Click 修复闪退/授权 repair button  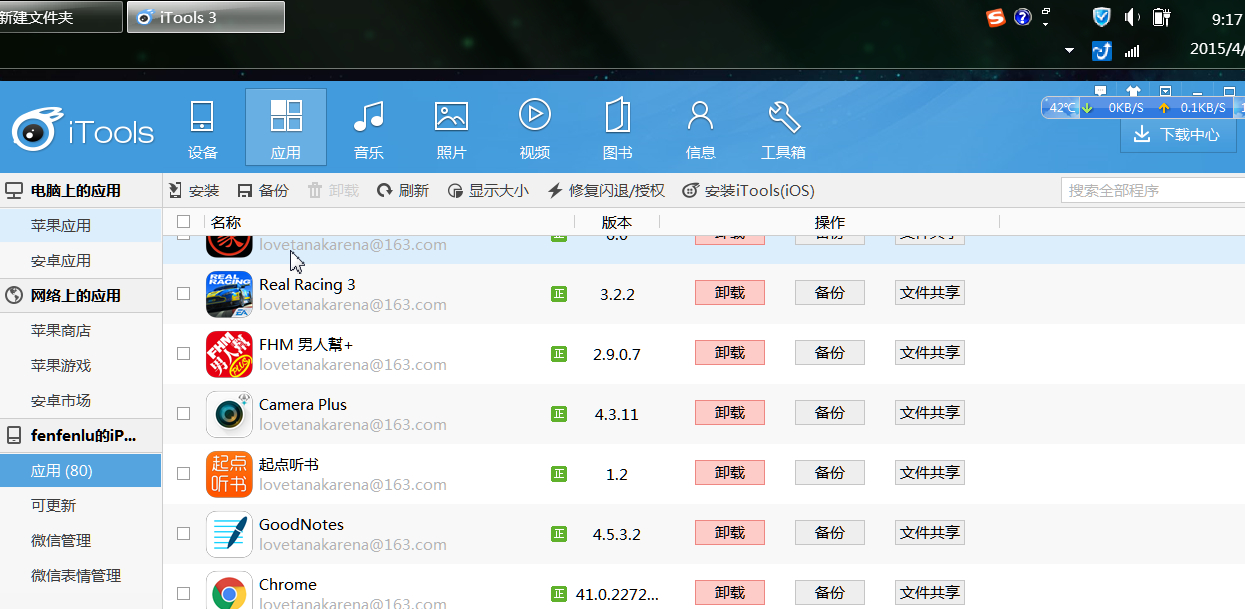(606, 190)
